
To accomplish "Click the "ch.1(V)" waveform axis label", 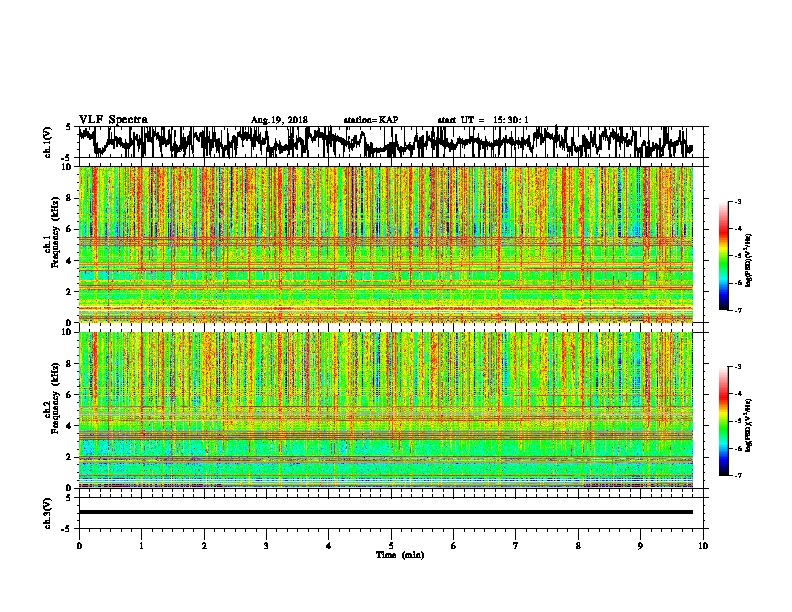I will [47, 142].
